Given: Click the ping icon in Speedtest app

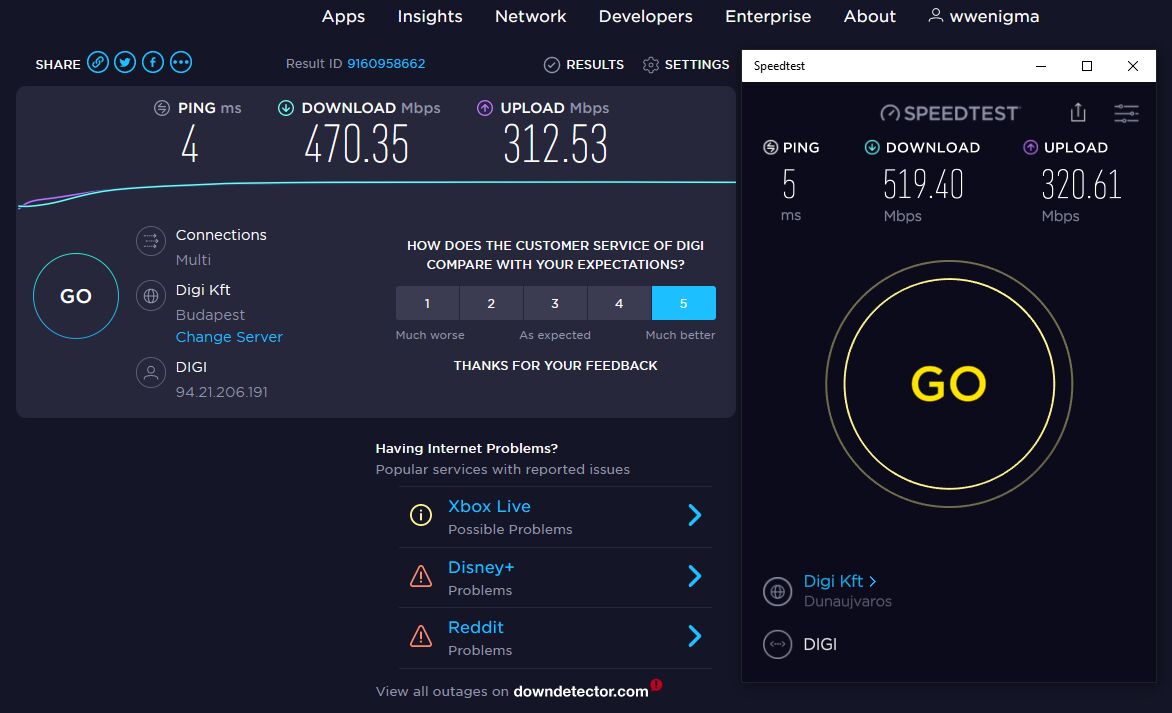Looking at the screenshot, I should [771, 147].
